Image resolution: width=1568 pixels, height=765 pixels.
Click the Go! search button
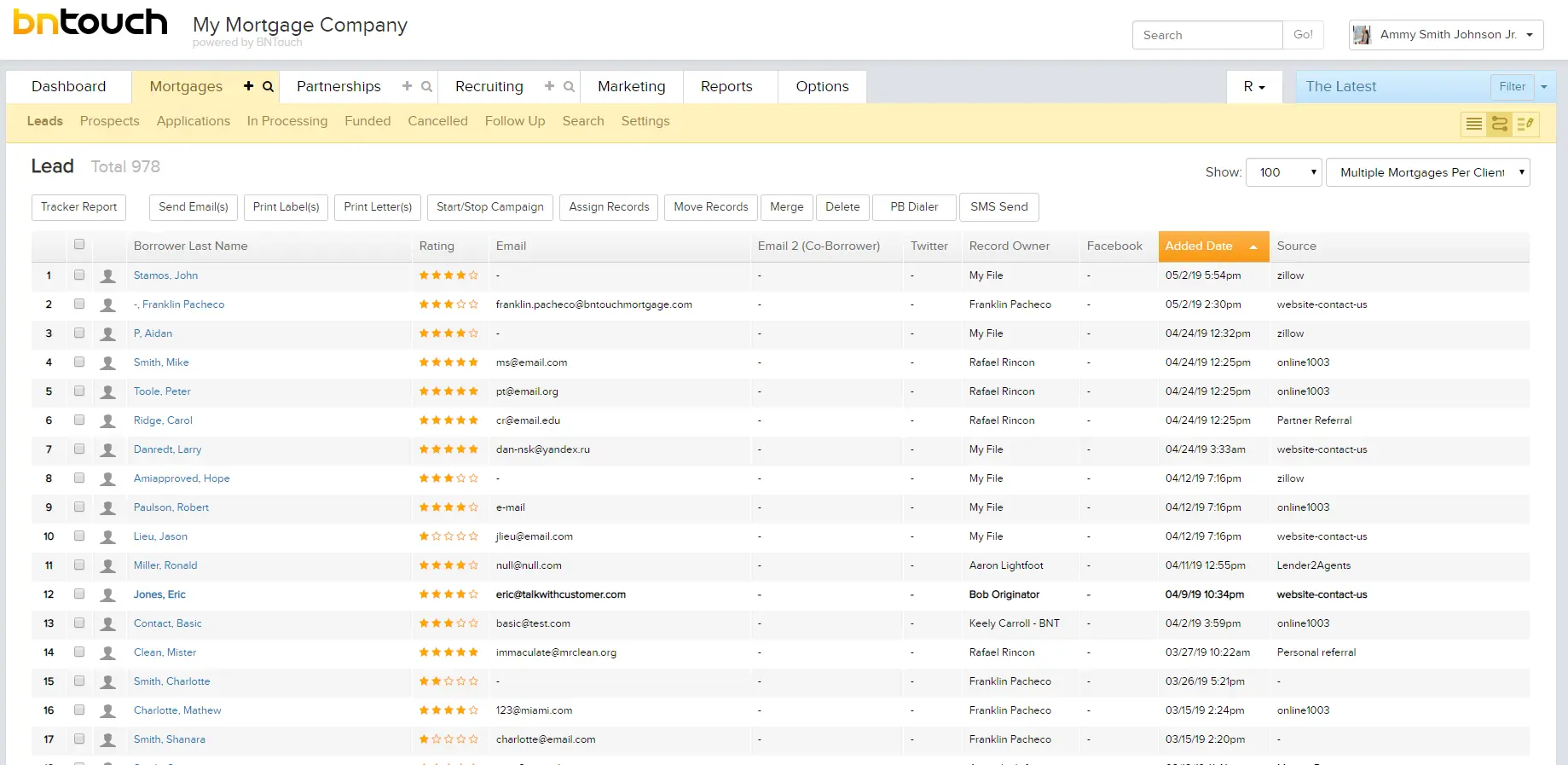(x=1303, y=35)
